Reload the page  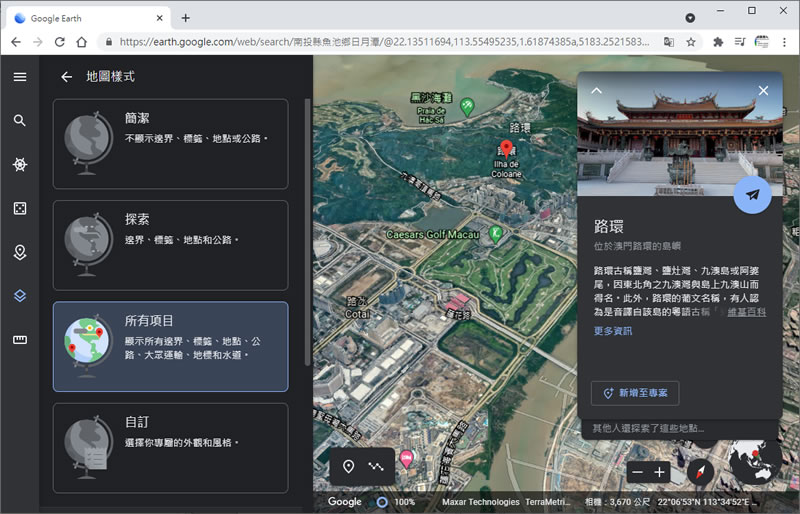click(x=60, y=42)
